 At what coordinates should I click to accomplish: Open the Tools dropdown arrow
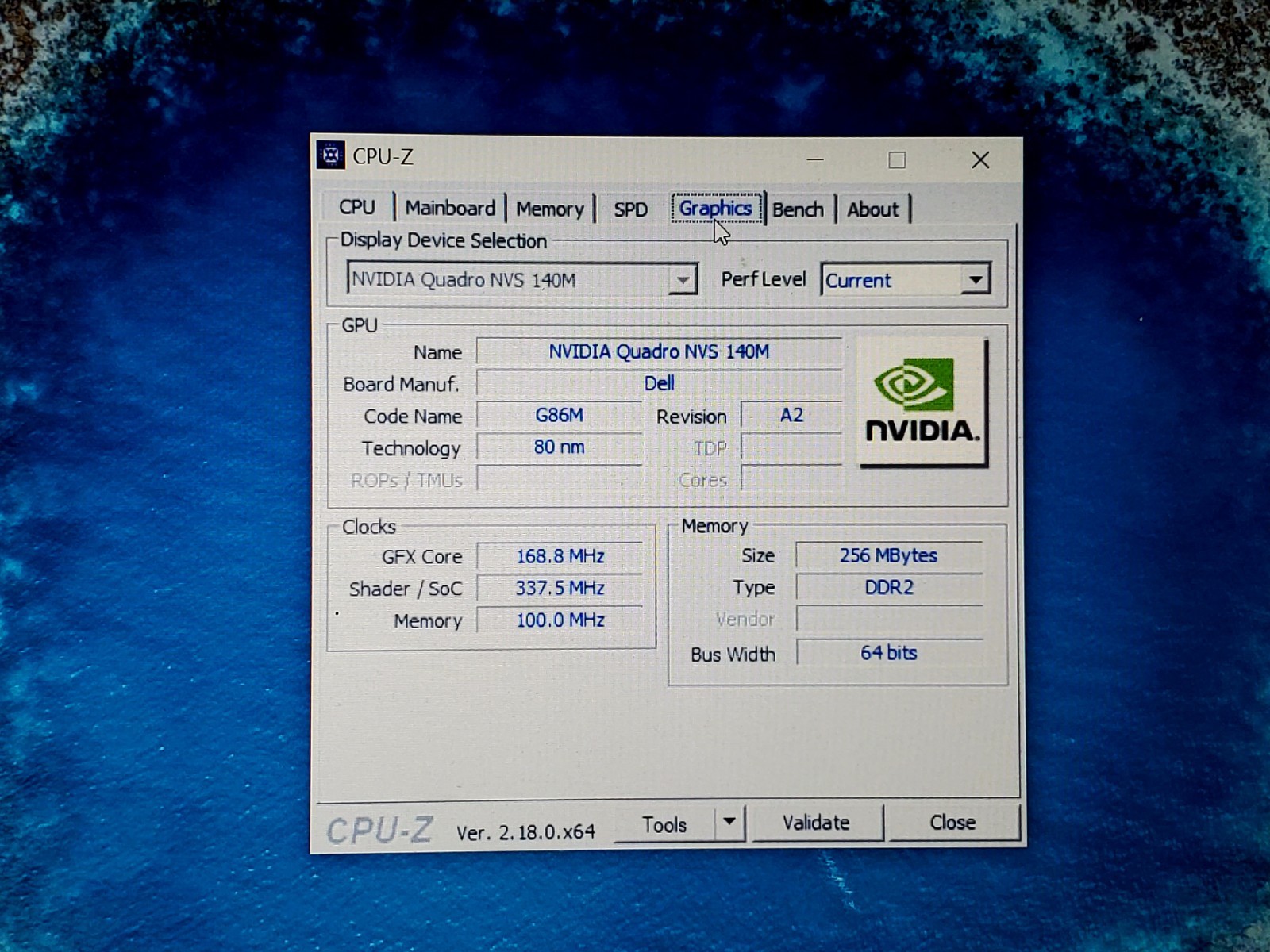tap(729, 823)
